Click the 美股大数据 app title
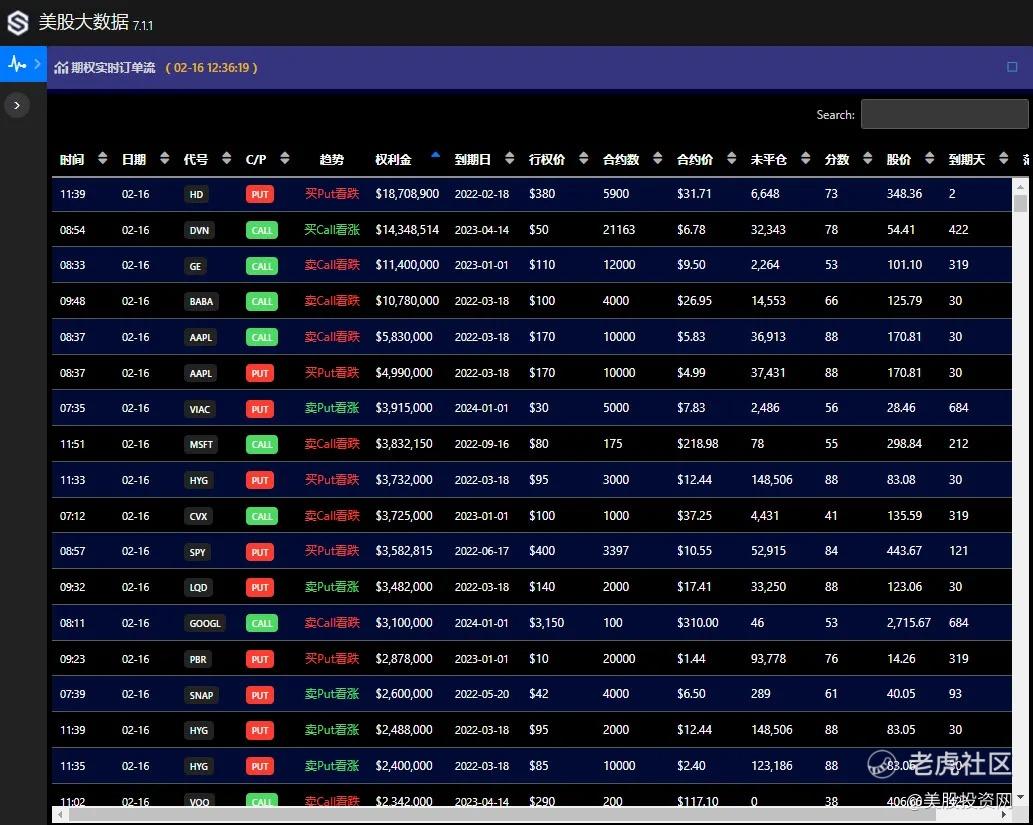Viewport: 1033px width, 825px height. tap(83, 22)
